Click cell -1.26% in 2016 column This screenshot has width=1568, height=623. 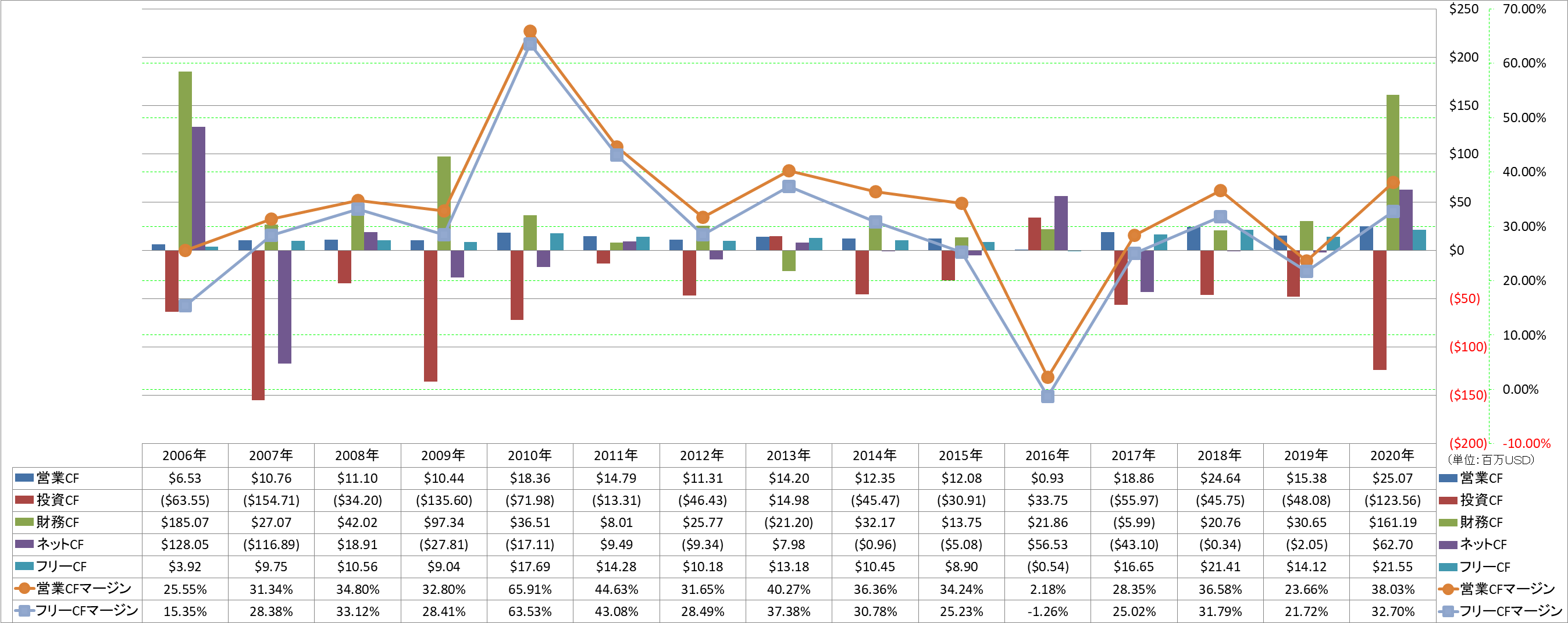[1047, 611]
